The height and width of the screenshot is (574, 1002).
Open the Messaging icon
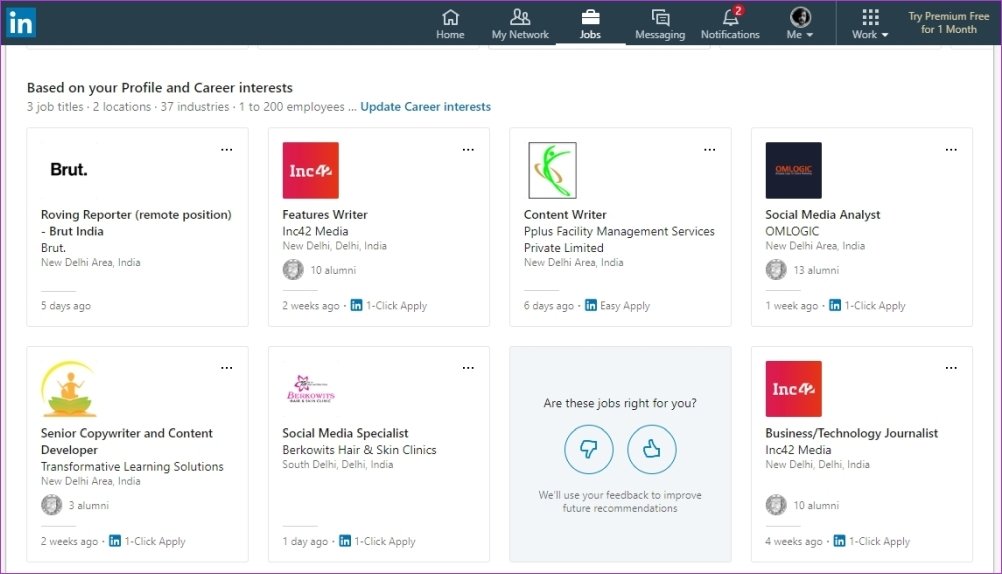point(659,17)
